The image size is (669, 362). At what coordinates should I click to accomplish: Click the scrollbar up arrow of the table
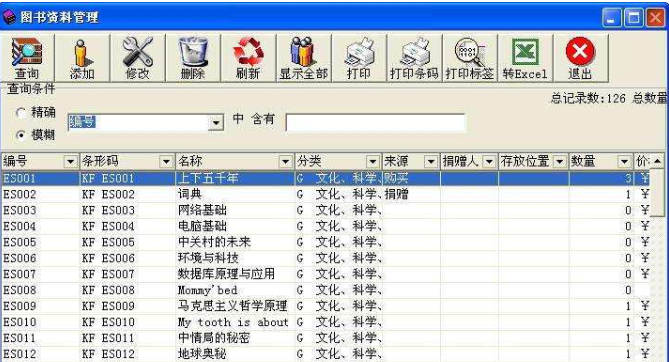(x=657, y=161)
